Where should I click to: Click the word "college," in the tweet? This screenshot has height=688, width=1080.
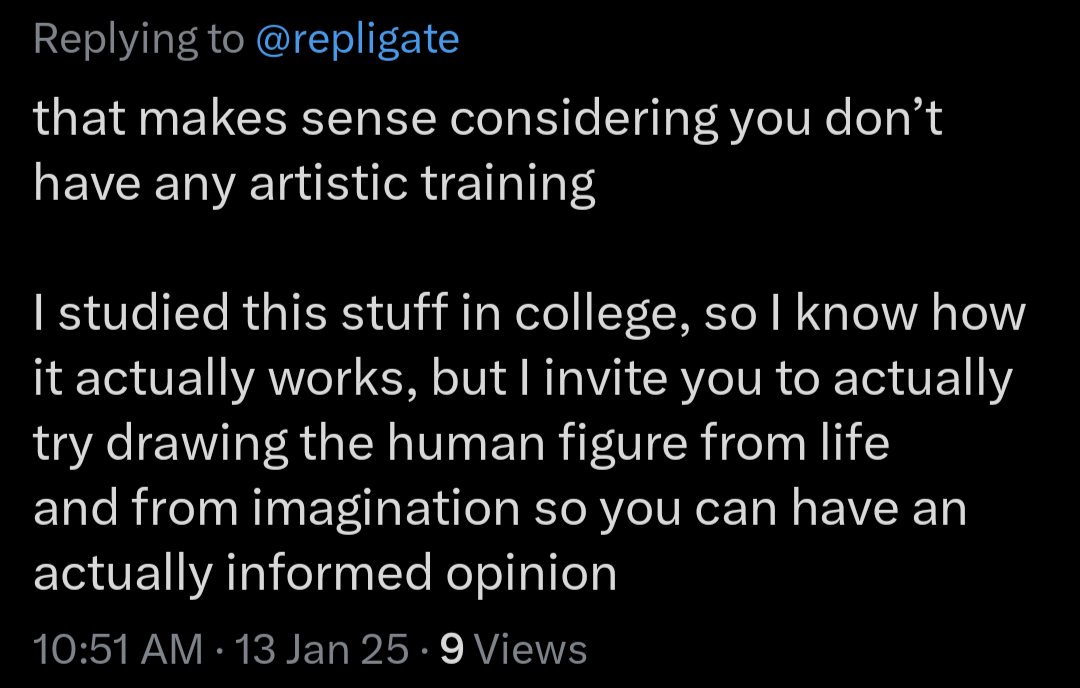[603, 314]
